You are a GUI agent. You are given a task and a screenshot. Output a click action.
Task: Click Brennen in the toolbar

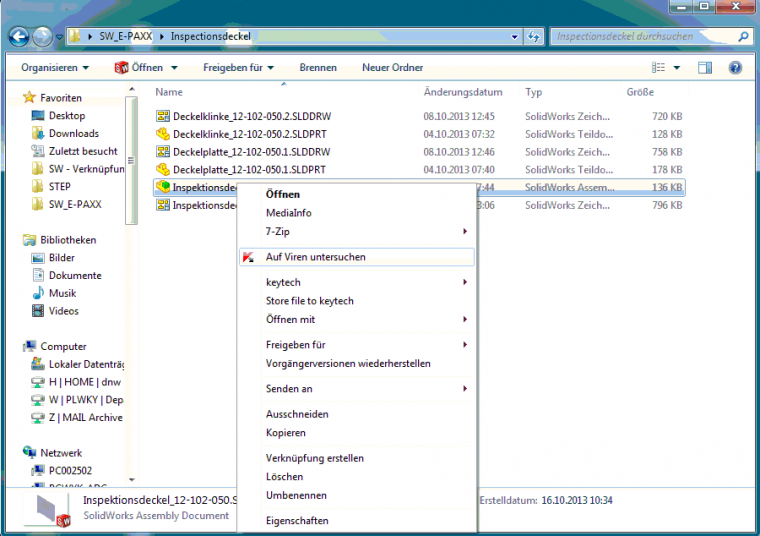click(318, 67)
